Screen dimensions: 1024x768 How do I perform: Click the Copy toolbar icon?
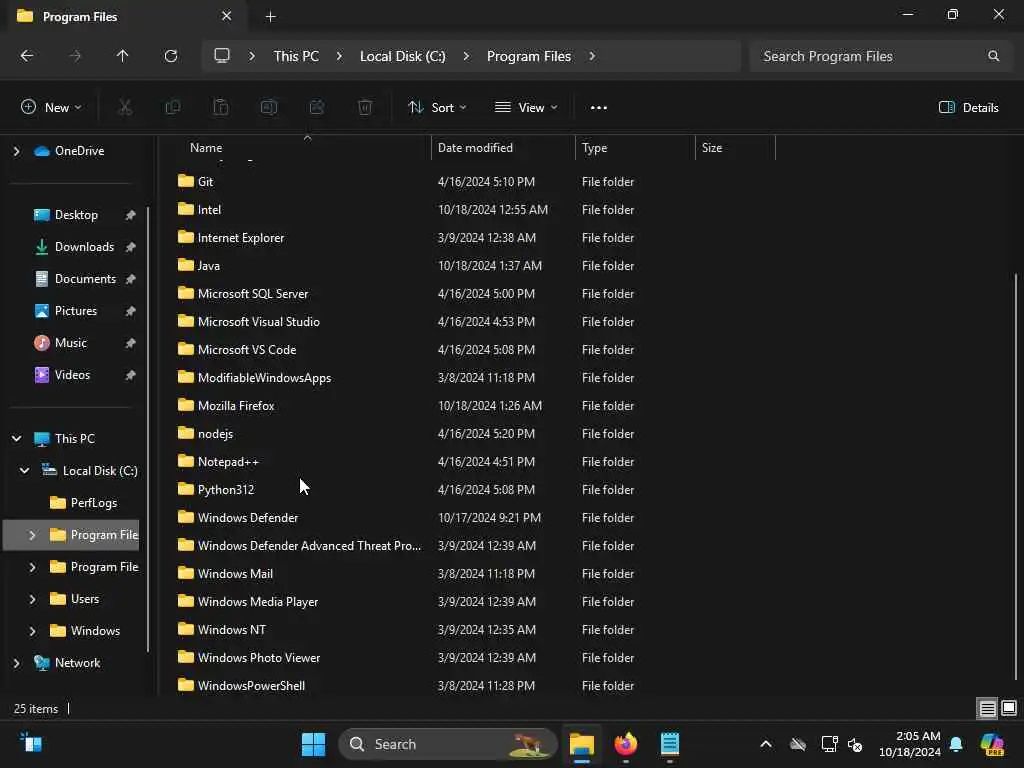173,107
